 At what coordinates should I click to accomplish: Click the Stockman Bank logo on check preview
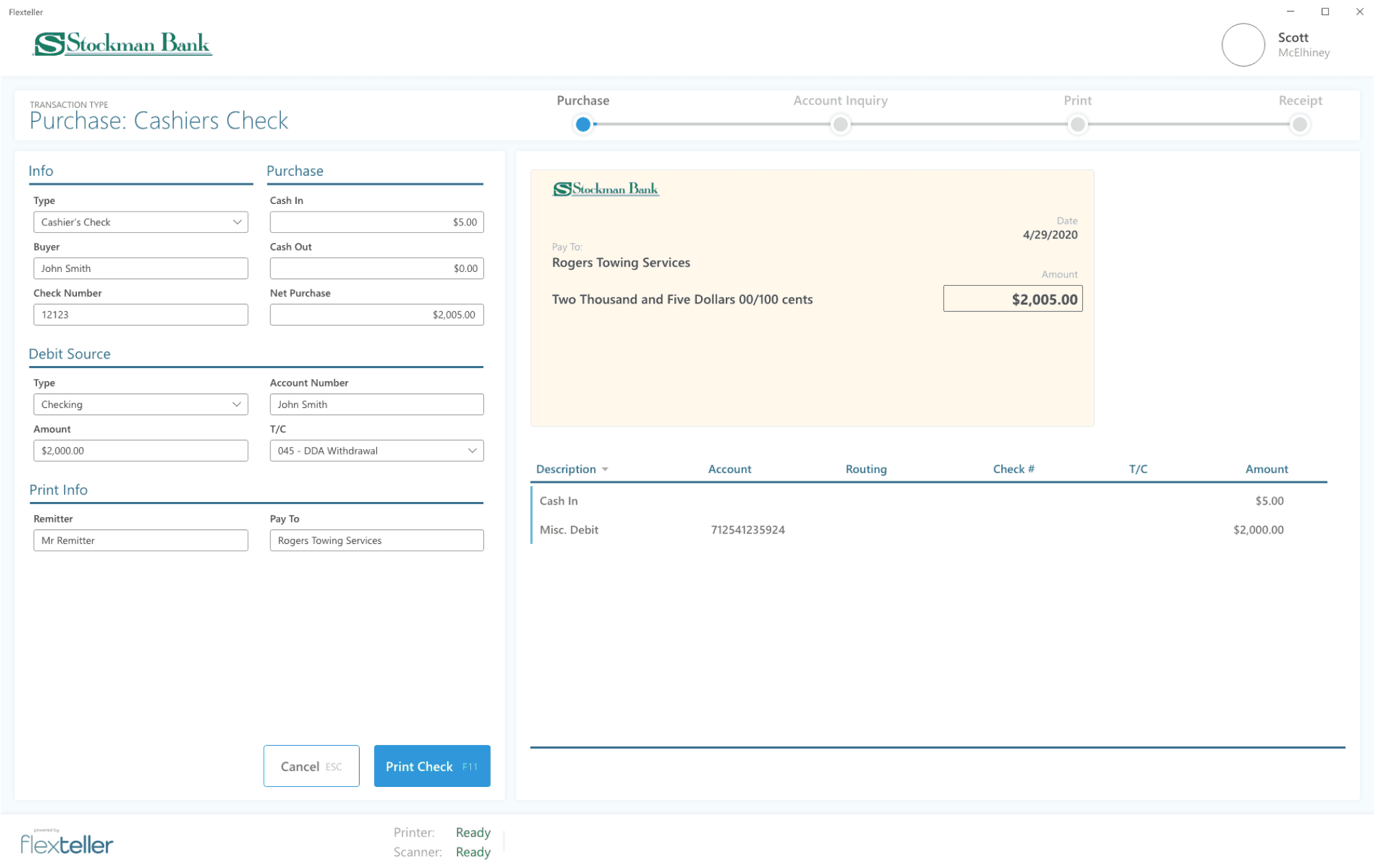[x=606, y=189]
